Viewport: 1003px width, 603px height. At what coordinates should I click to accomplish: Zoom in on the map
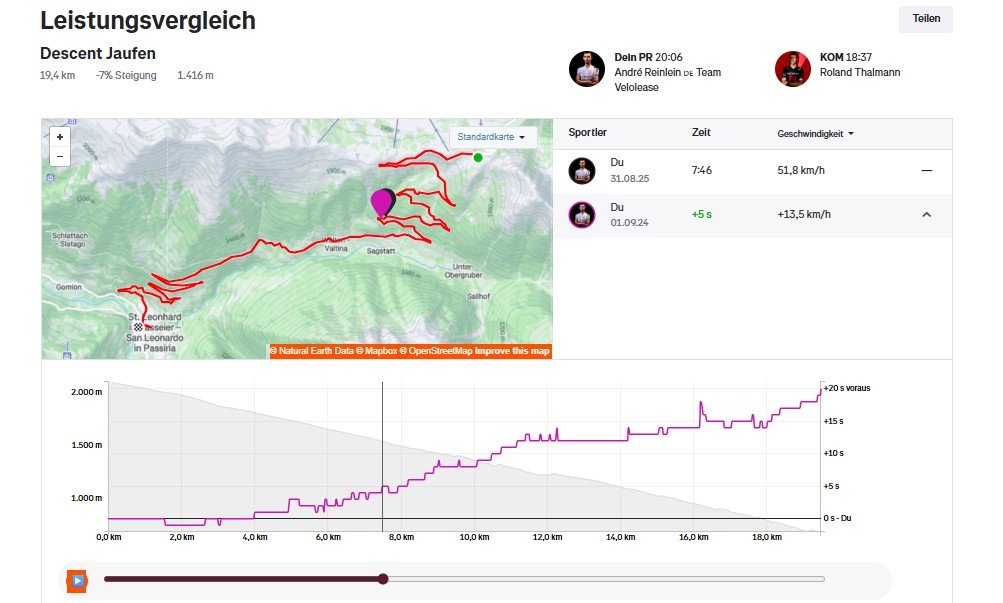pyautogui.click(x=60, y=137)
